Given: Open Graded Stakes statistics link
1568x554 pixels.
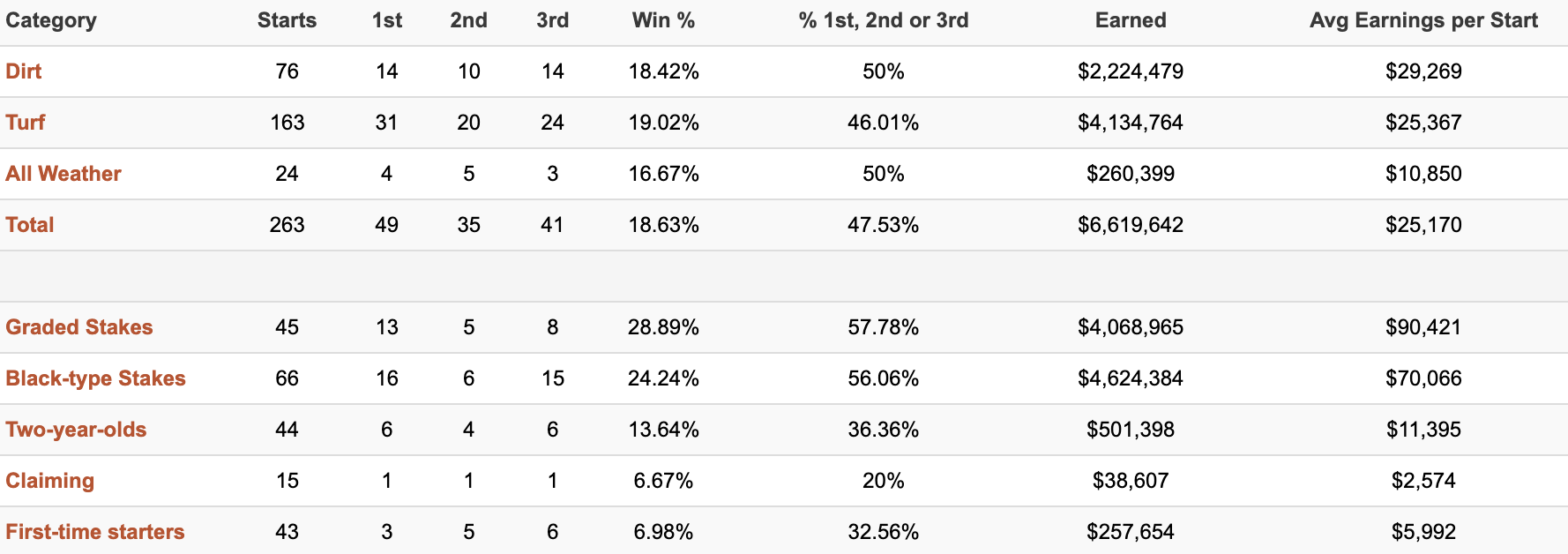Looking at the screenshot, I should point(79,327).
